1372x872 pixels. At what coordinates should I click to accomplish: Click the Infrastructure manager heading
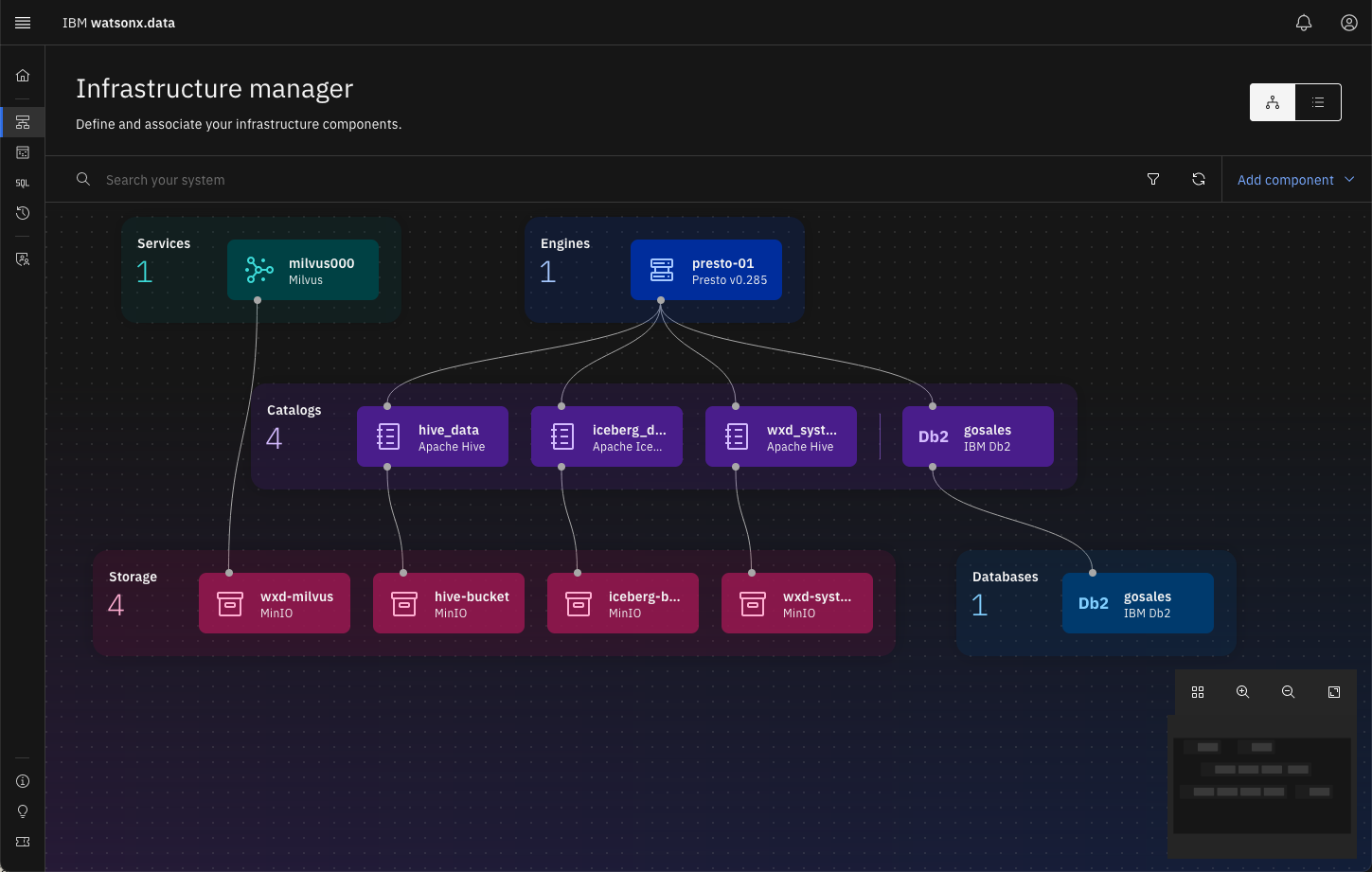[214, 88]
